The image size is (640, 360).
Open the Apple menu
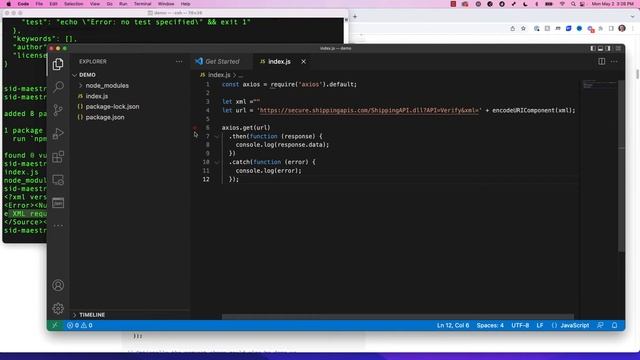[9, 4]
